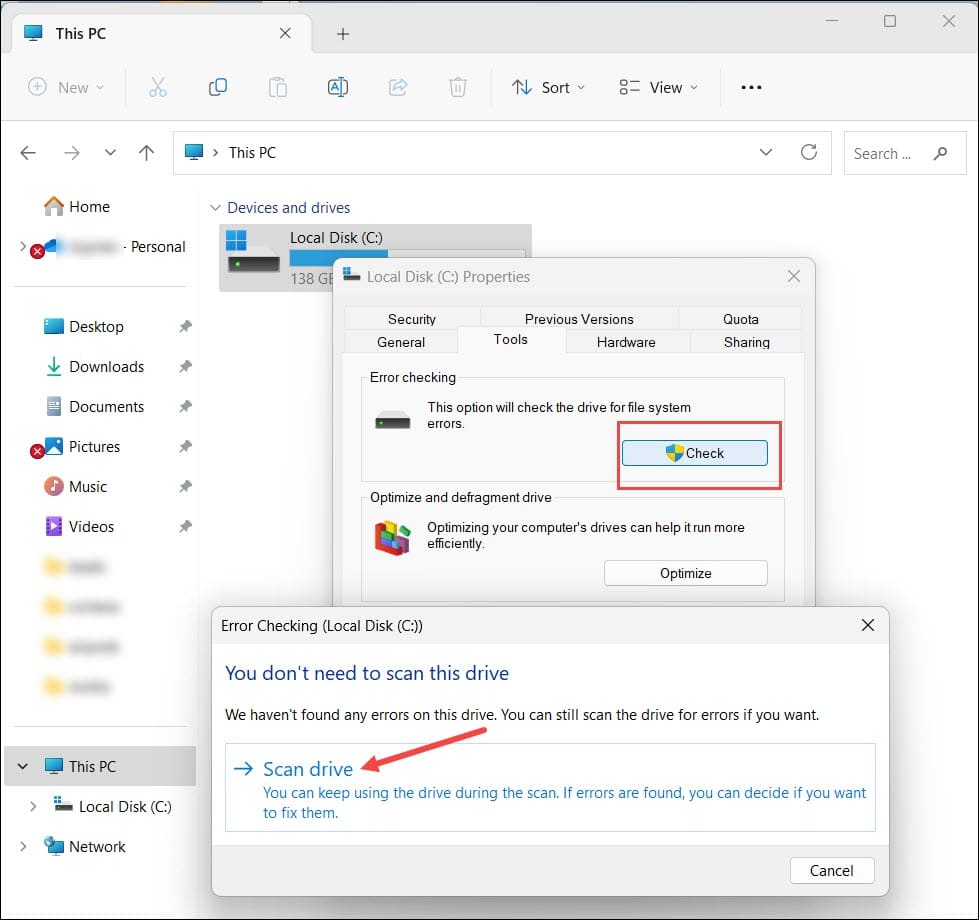Screen dimensions: 979x920
Task: Switch to the Previous Versions tab
Action: pos(579,319)
